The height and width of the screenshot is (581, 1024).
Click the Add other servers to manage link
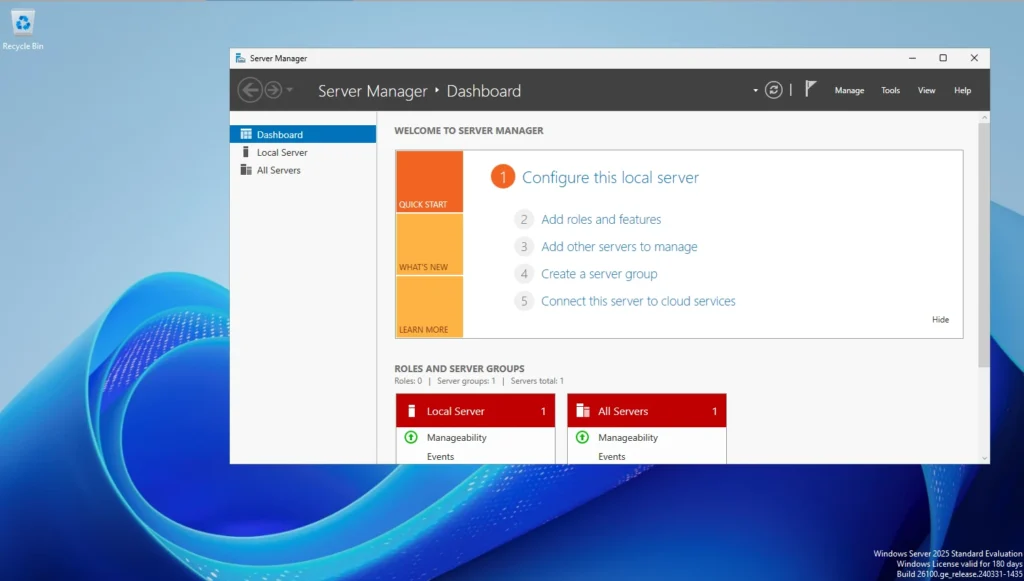[x=619, y=247]
